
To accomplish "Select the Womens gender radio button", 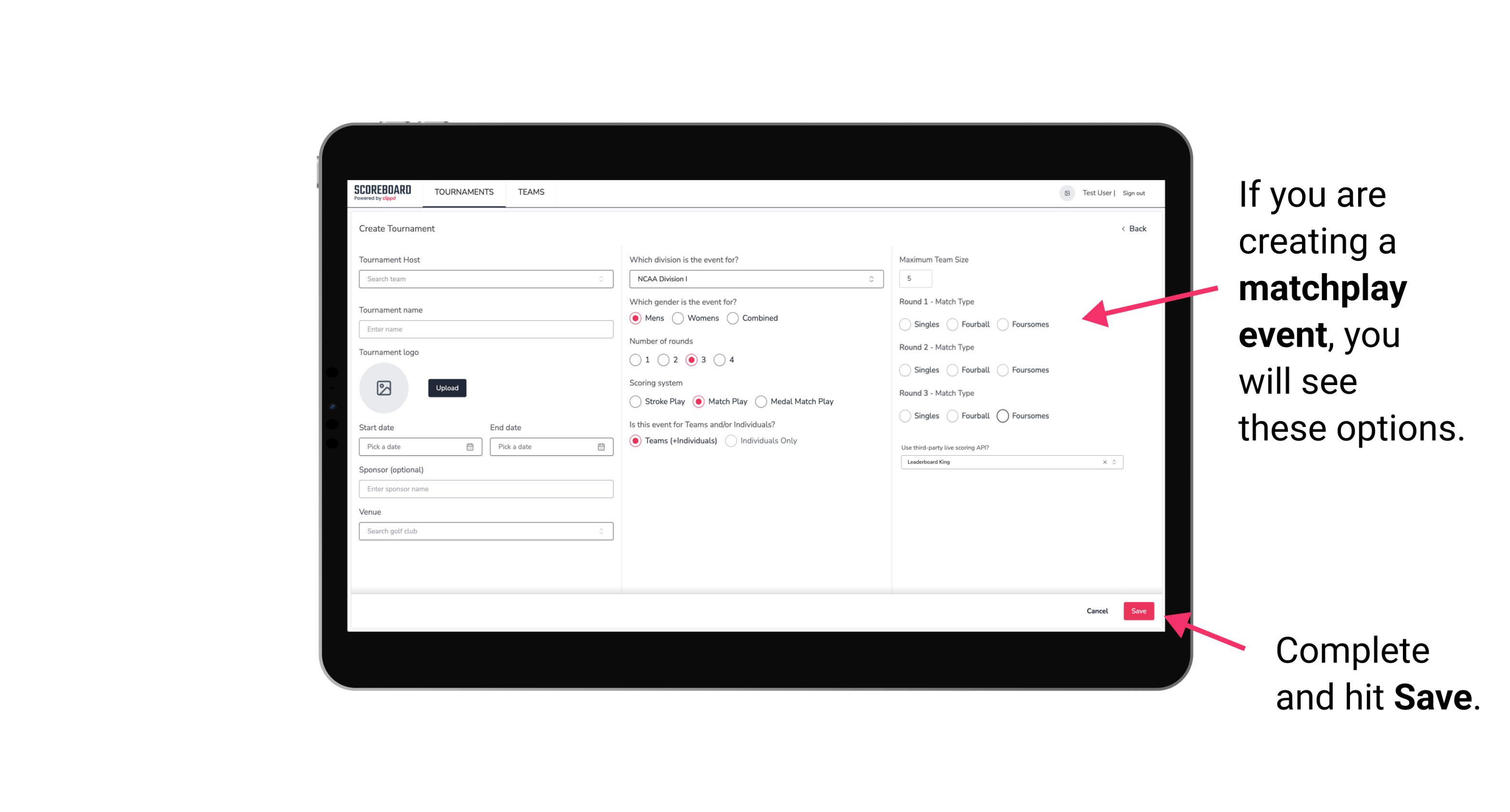I will pyautogui.click(x=678, y=318).
